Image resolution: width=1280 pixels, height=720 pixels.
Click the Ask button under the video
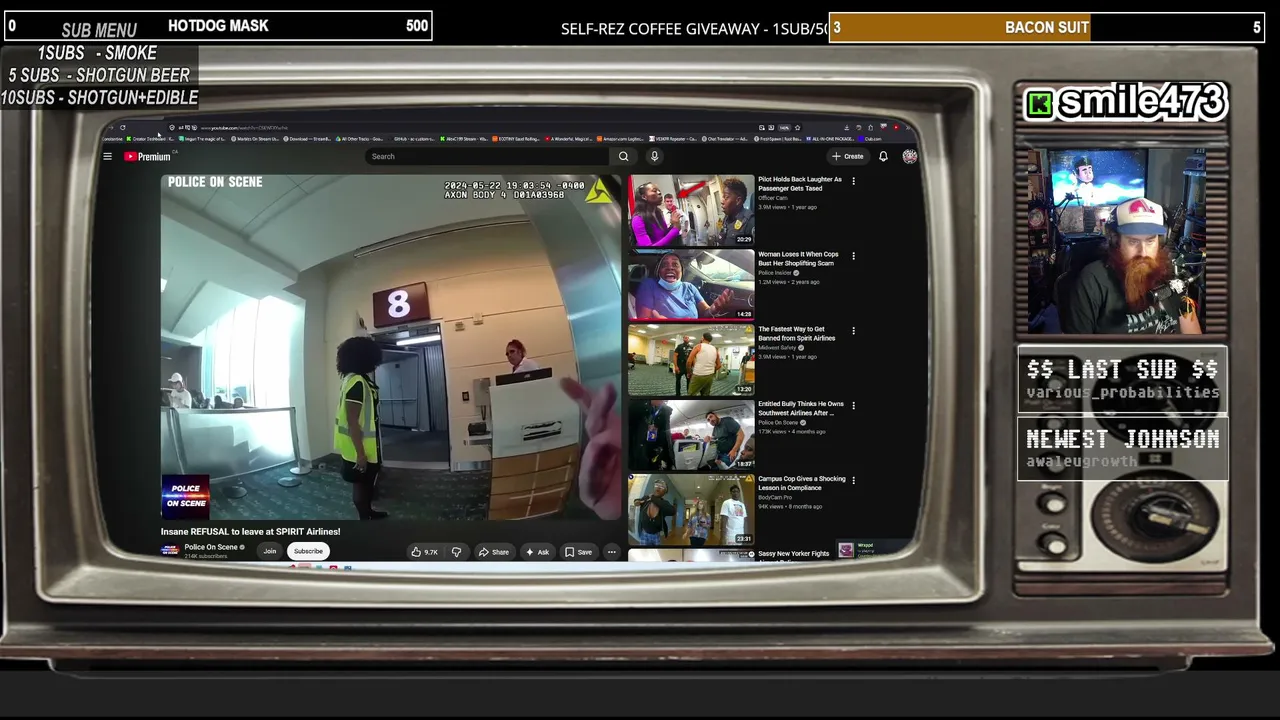(x=538, y=552)
